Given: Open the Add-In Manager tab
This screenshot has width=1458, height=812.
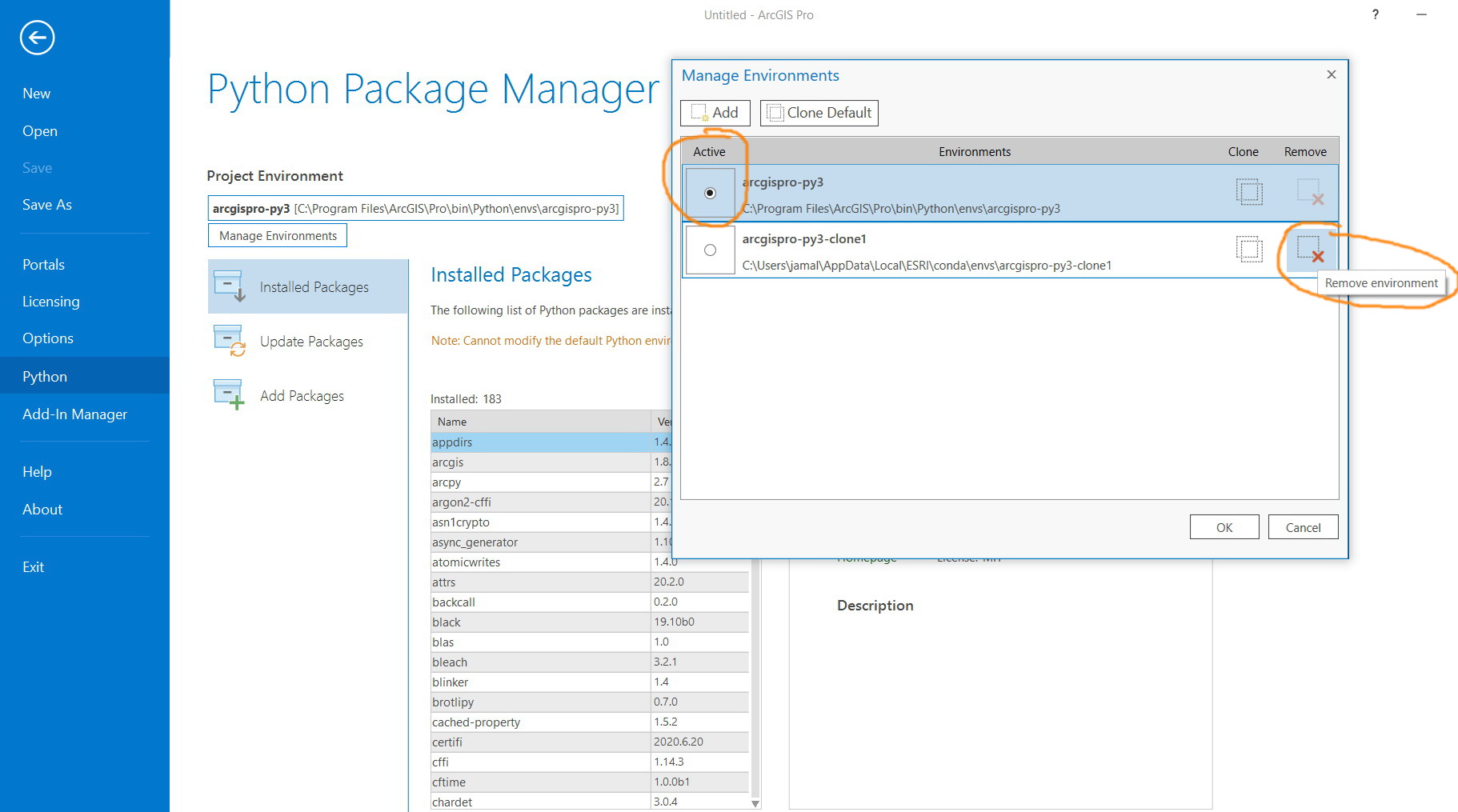Looking at the screenshot, I should coord(74,414).
